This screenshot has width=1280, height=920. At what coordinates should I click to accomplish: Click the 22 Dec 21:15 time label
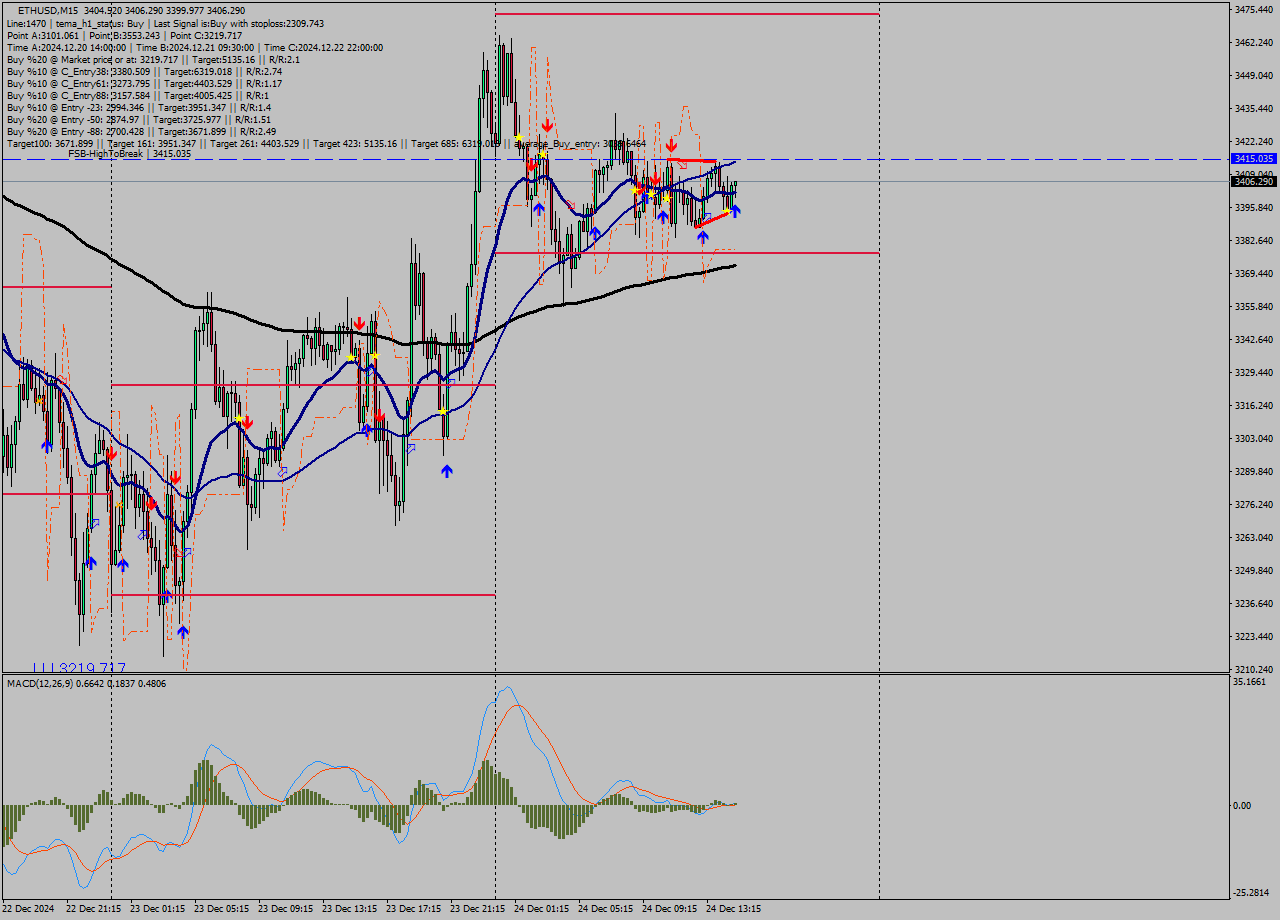[x=94, y=909]
